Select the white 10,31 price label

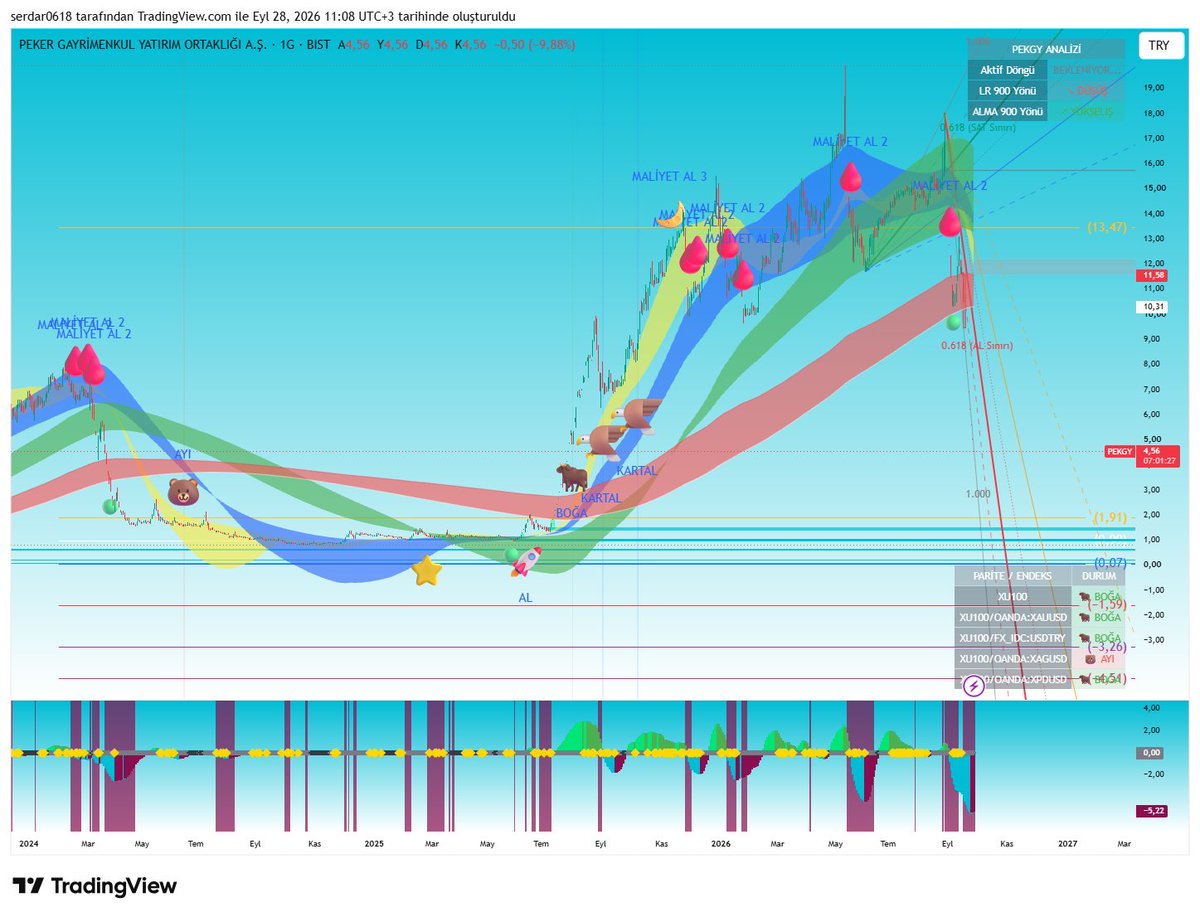point(1151,307)
